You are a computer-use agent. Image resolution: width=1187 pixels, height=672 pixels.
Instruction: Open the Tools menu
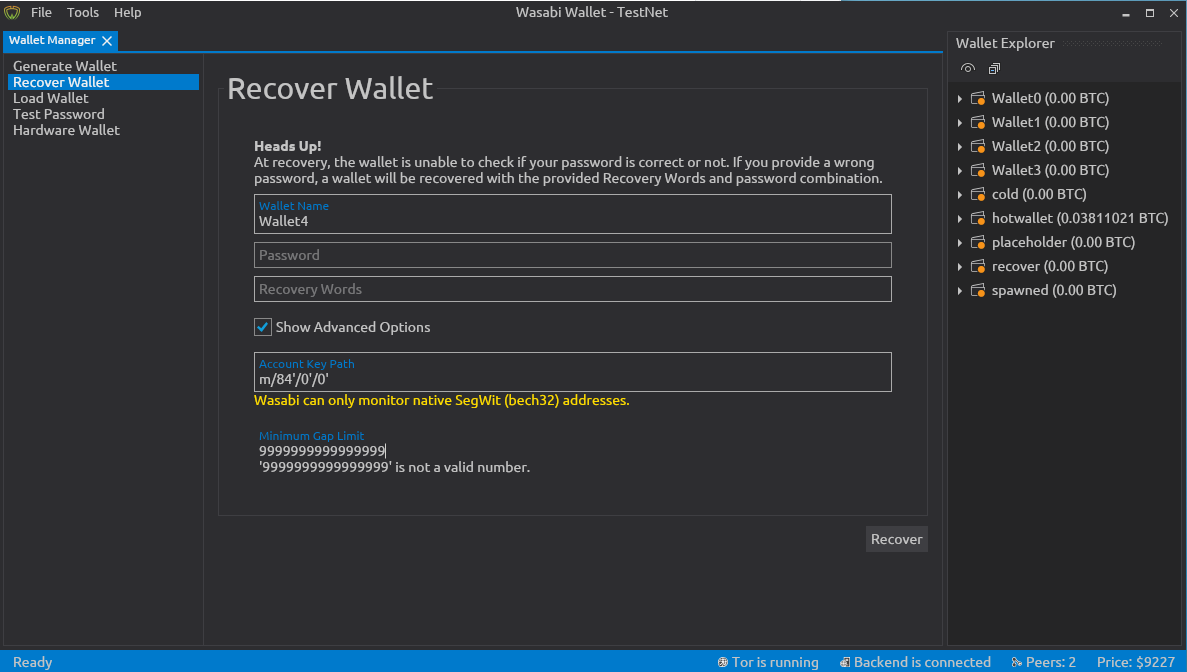click(83, 13)
